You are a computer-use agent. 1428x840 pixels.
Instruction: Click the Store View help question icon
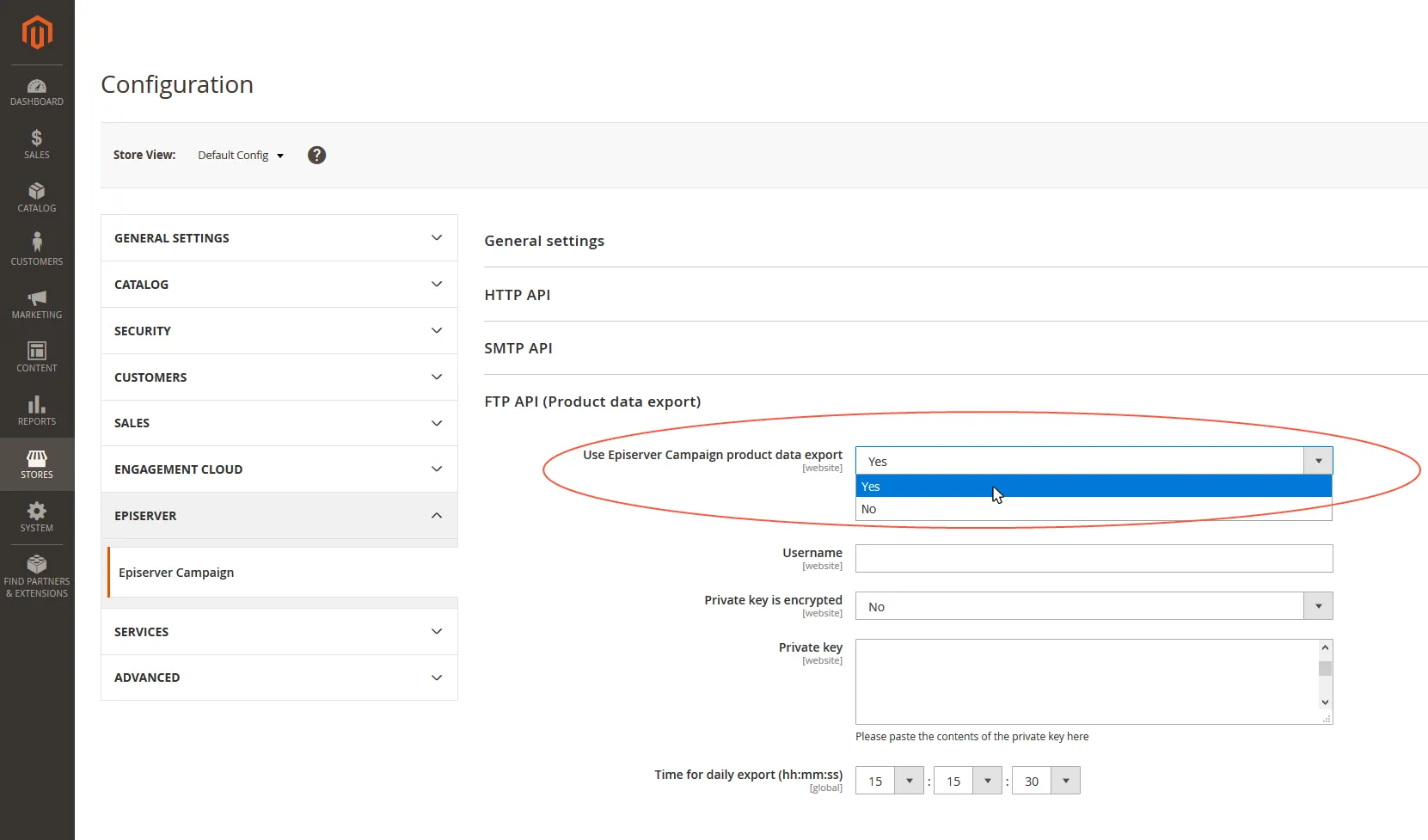click(316, 155)
